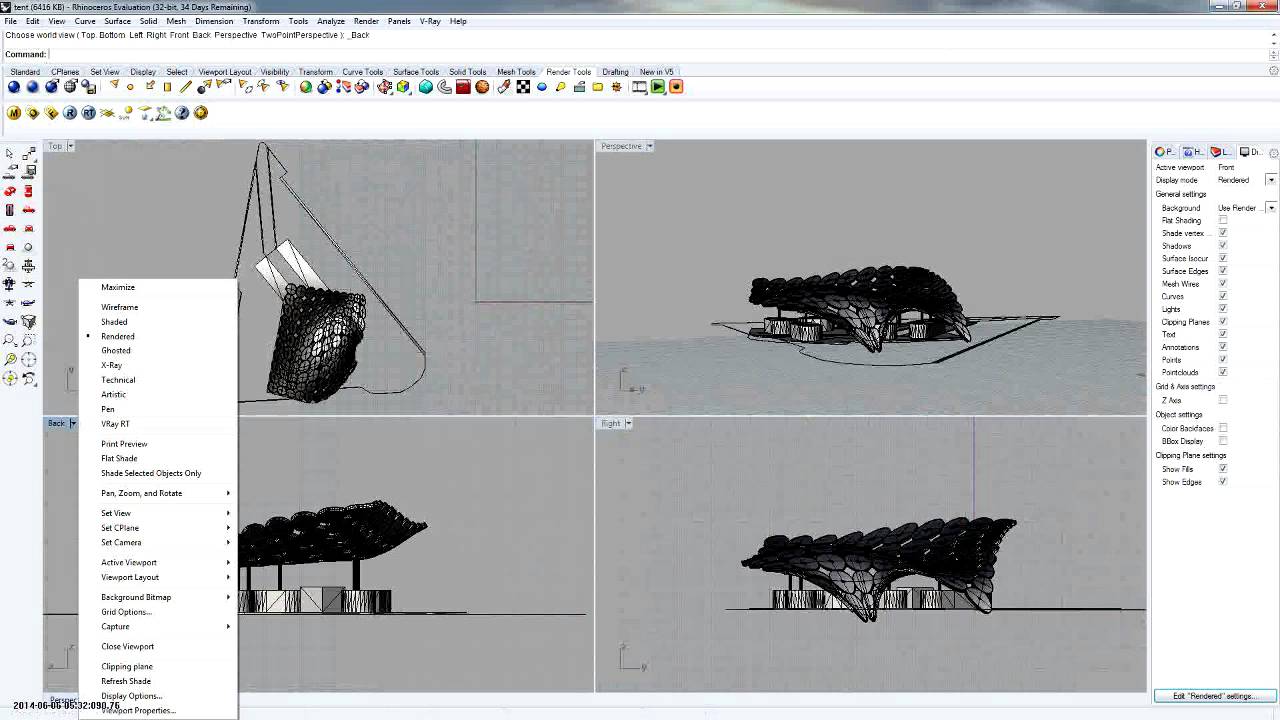The image size is (1280, 720).
Task: Open the Perspective viewport title dropdown arrow
Action: (x=649, y=146)
